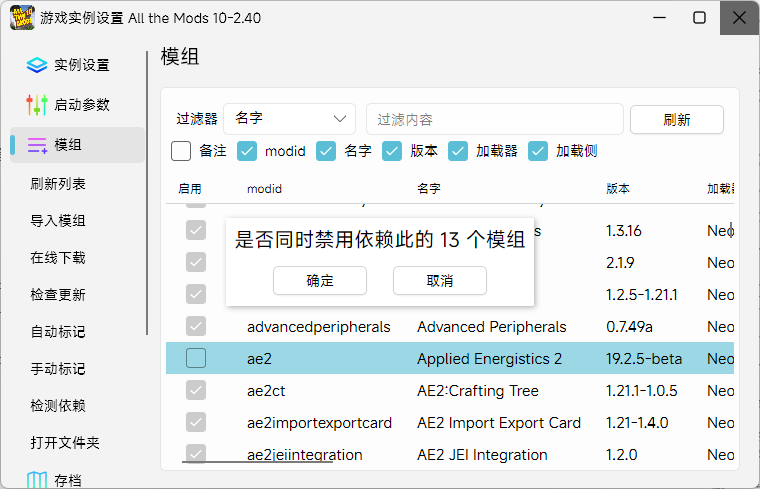The height and width of the screenshot is (489, 760).
Task: Click the 刷新 button
Action: point(676,120)
